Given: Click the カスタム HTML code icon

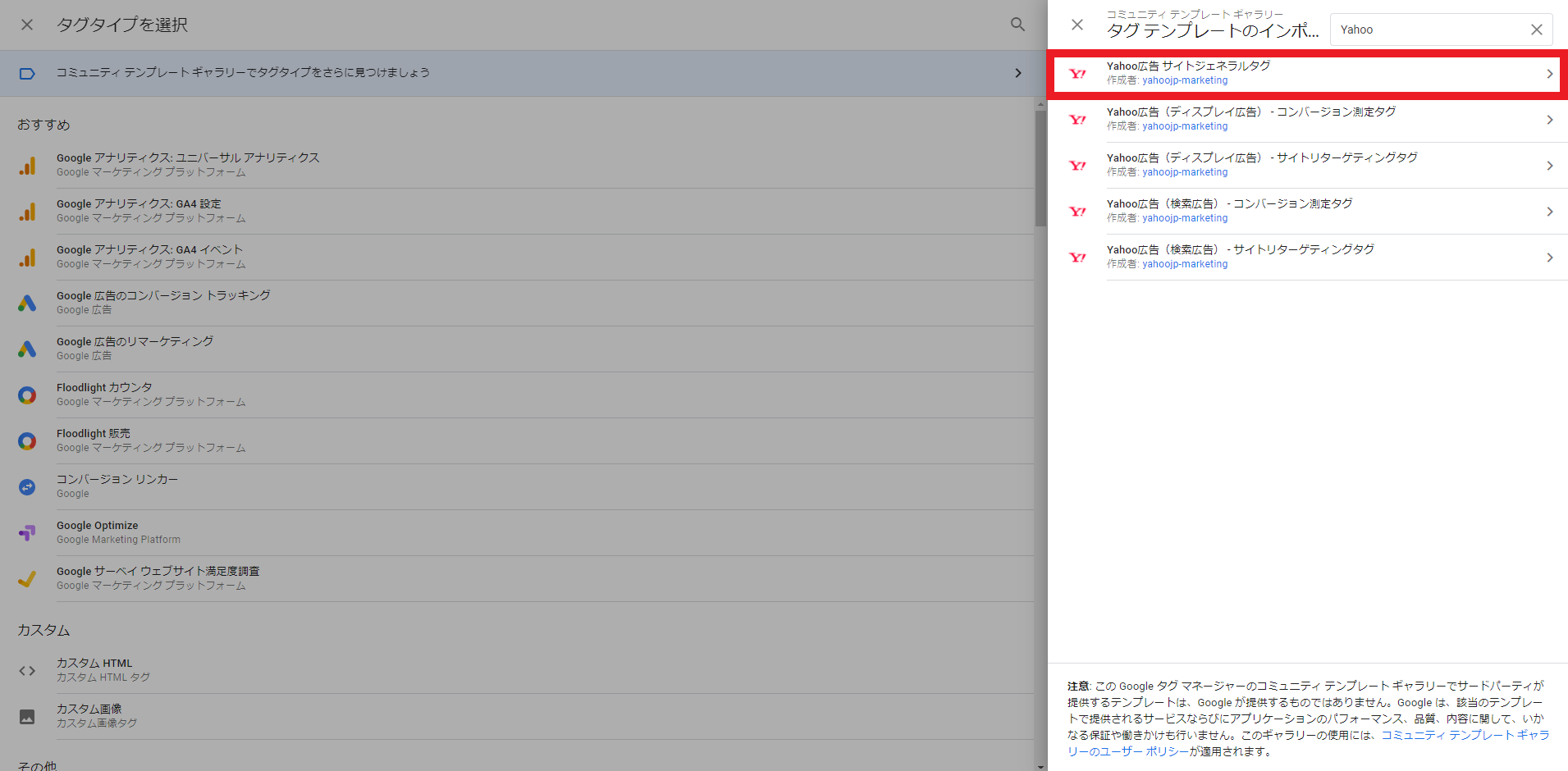Looking at the screenshot, I should 27,671.
